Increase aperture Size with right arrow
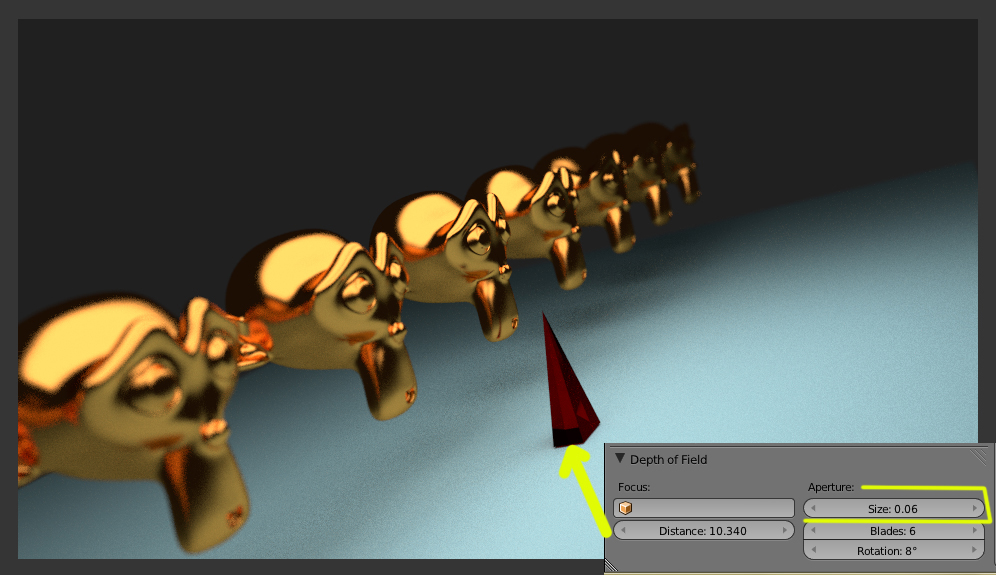The height and width of the screenshot is (575, 996). pyautogui.click(x=975, y=508)
